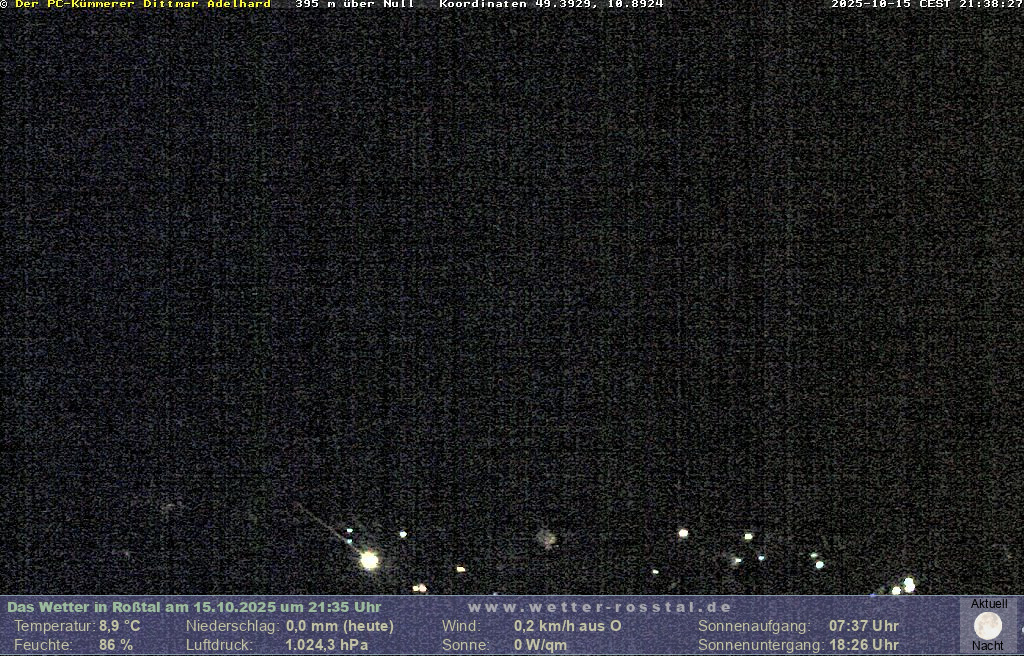Select the humidity reading 86 %
The width and height of the screenshot is (1024, 656).
(116, 645)
